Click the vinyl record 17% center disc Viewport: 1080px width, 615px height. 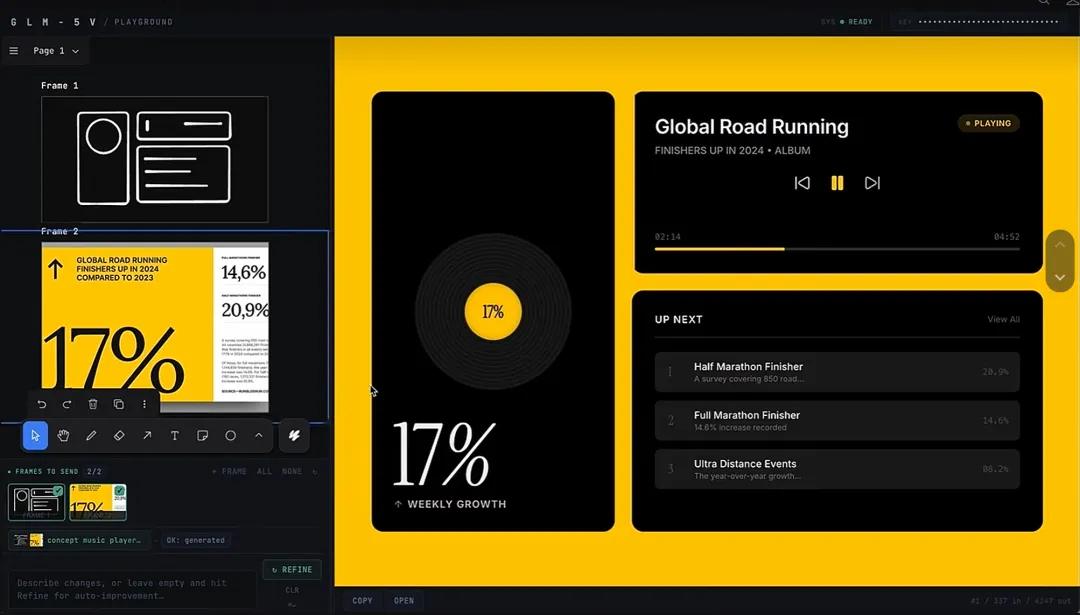[x=493, y=311]
